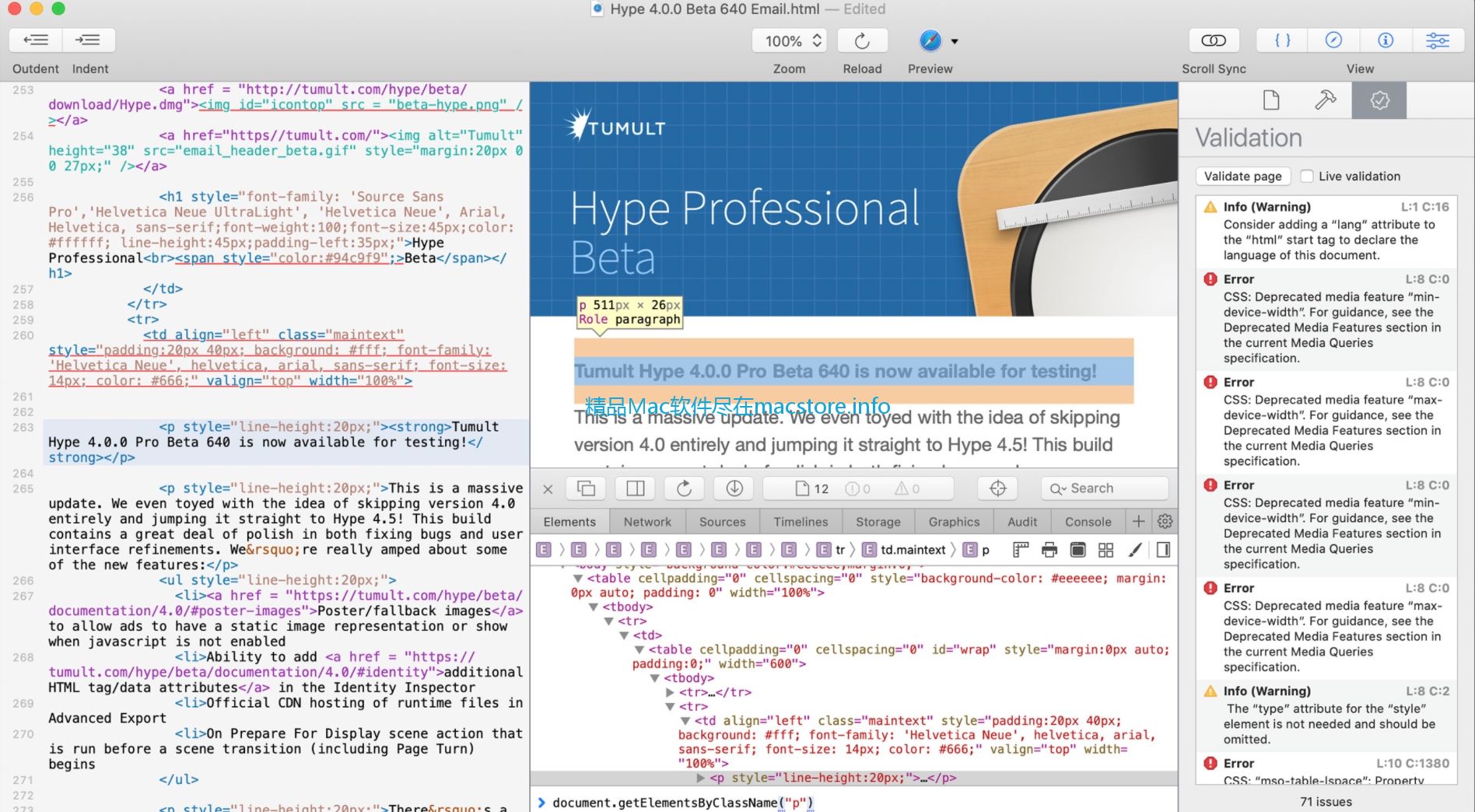Open the document page inspector tab
This screenshot has width=1475, height=812.
point(1271,100)
